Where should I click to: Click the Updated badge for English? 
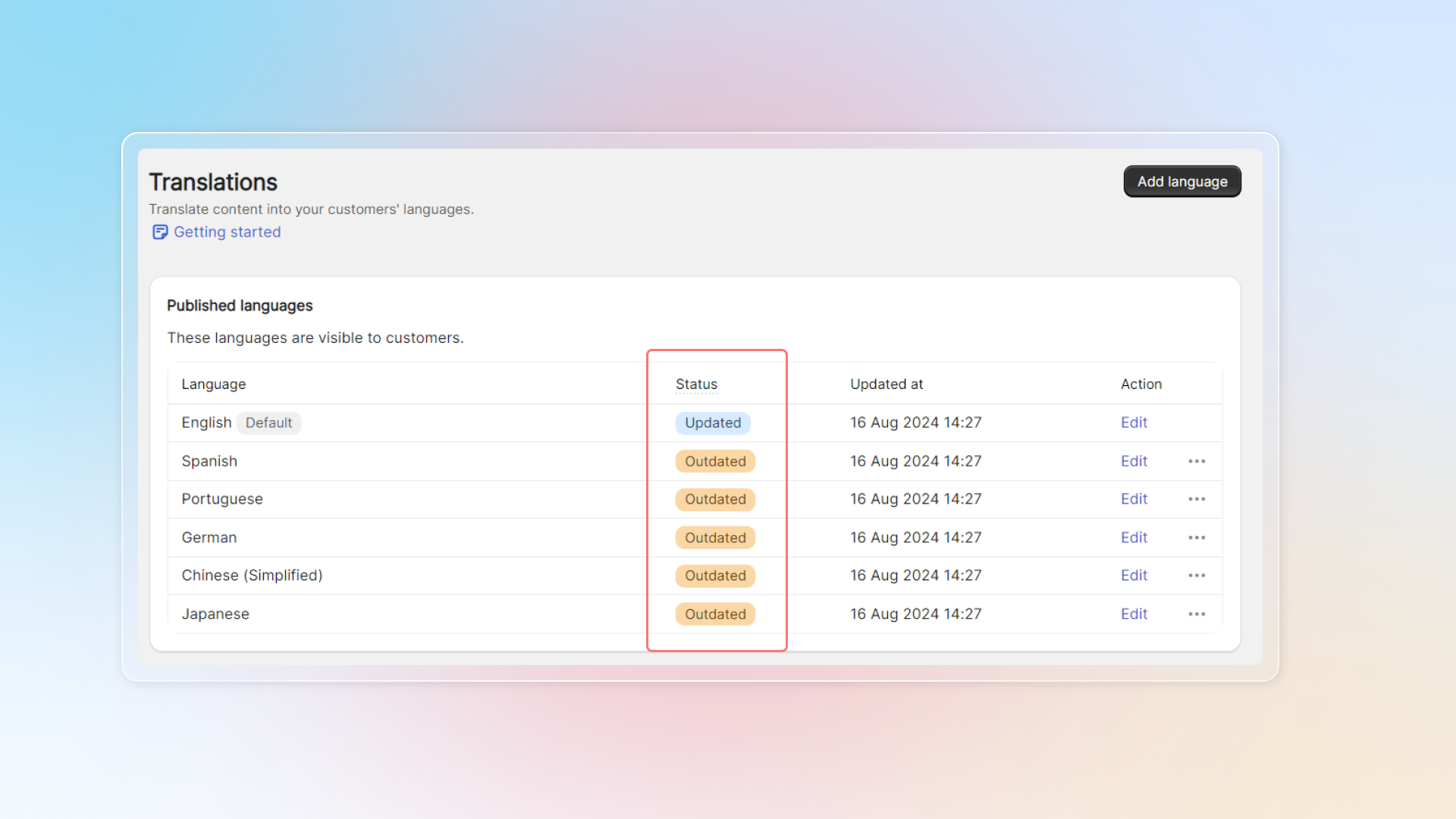click(x=713, y=423)
